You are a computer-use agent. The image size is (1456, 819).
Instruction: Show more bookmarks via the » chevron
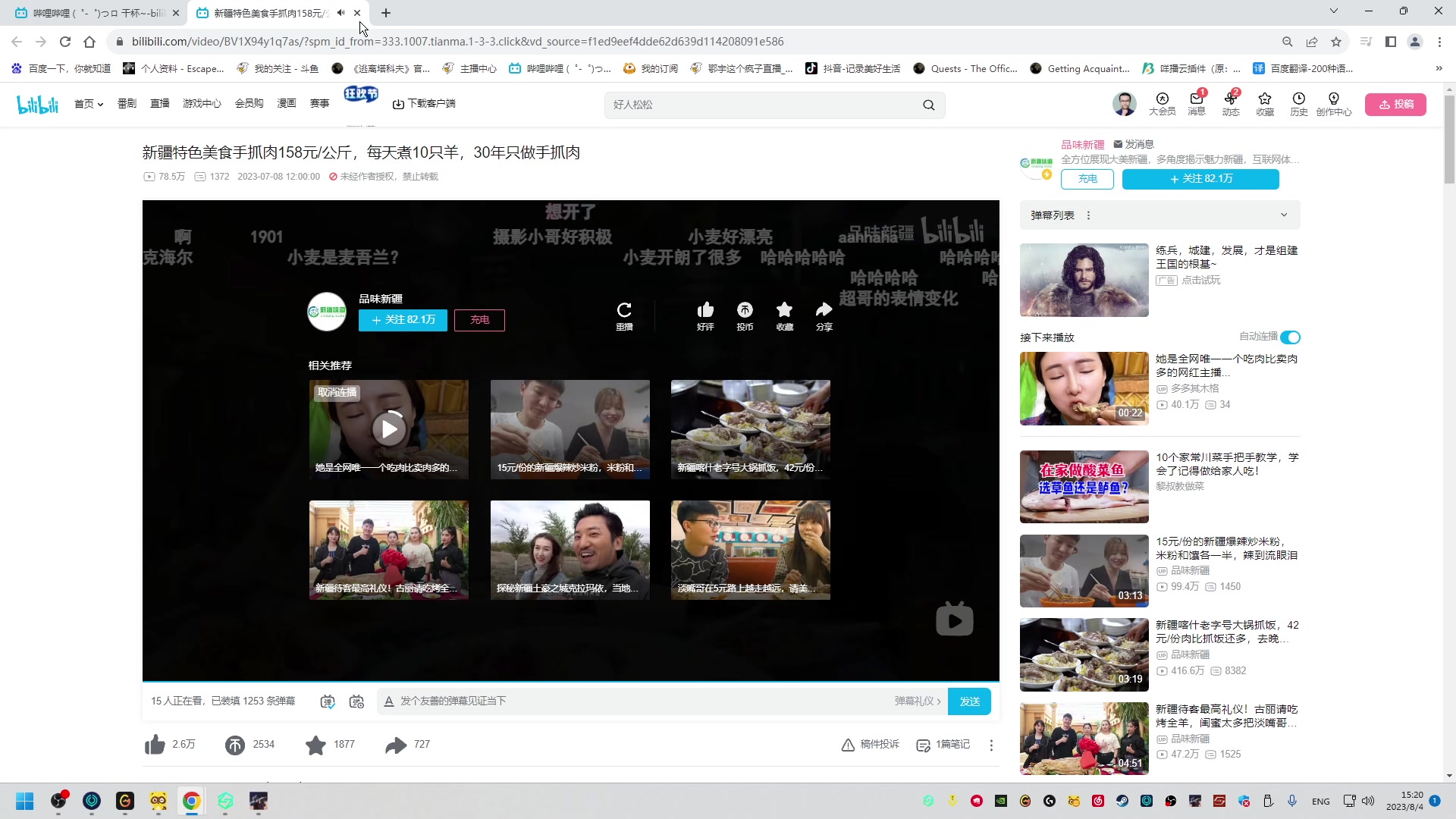(1439, 68)
